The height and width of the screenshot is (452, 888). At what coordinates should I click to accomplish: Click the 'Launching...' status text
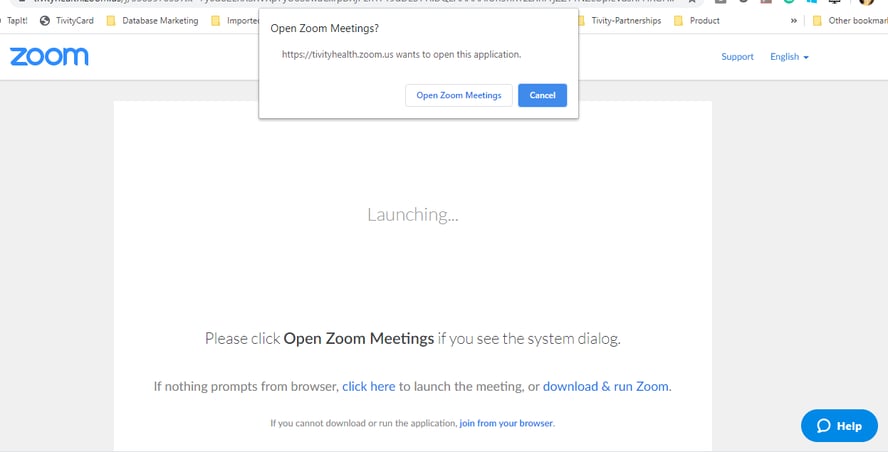413,215
